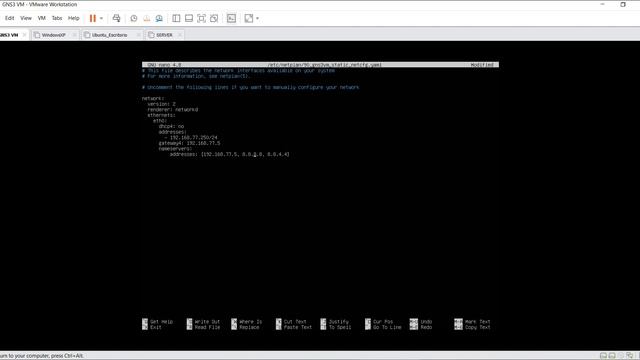Screen dimensions: 640x360
Task: Switch to the WindowsXP tab
Action: pyautogui.click(x=53, y=35)
